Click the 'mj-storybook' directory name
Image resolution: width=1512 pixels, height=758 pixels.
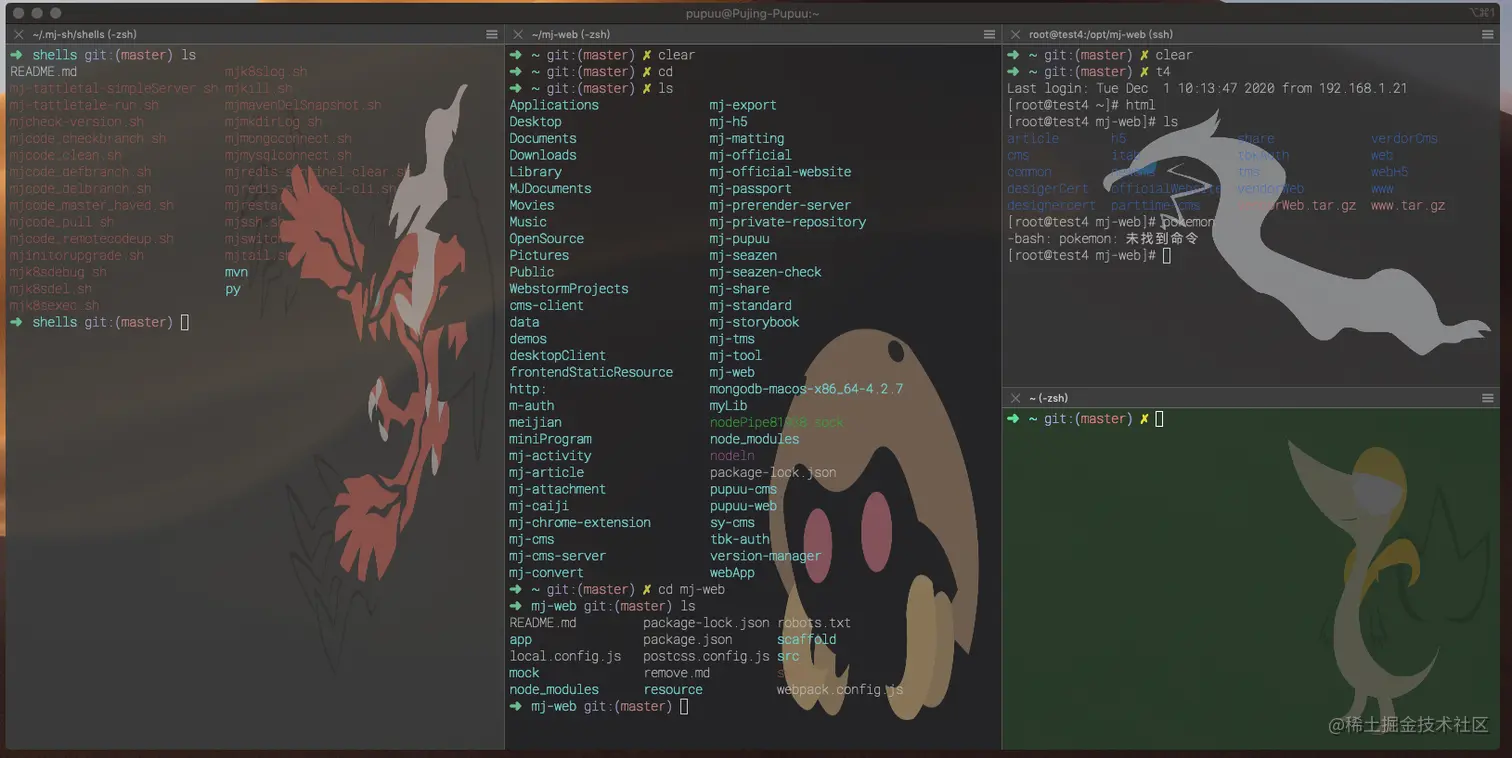pos(754,322)
